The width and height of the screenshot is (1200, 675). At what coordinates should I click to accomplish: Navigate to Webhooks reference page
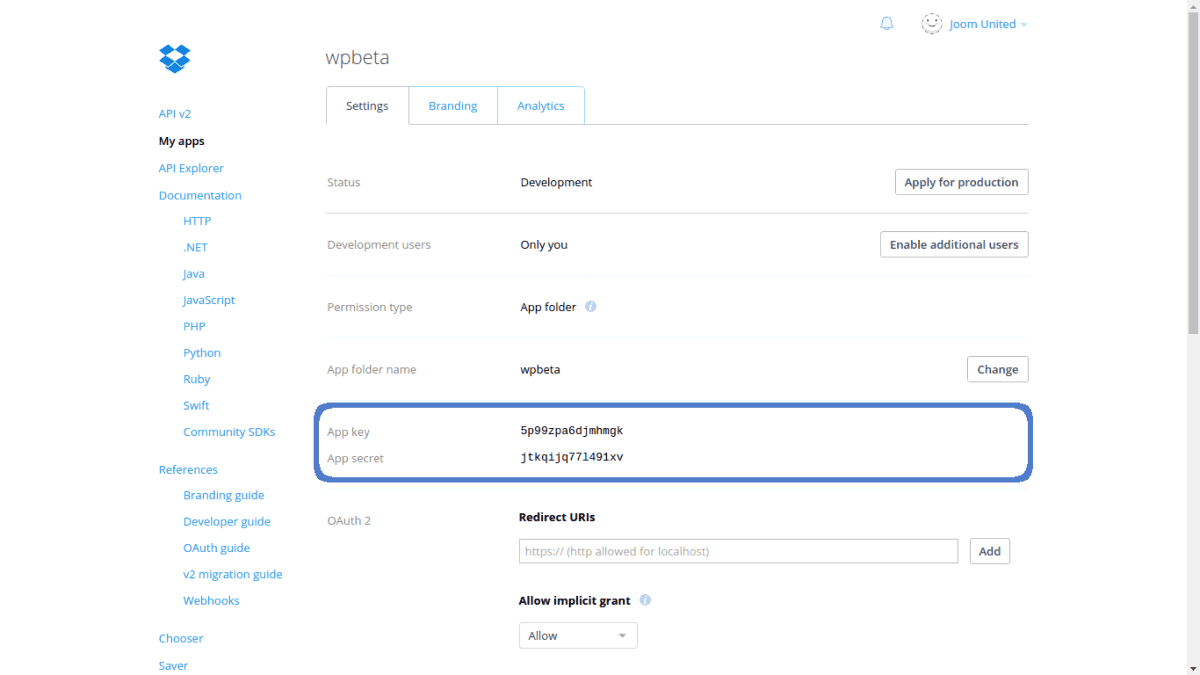(211, 601)
